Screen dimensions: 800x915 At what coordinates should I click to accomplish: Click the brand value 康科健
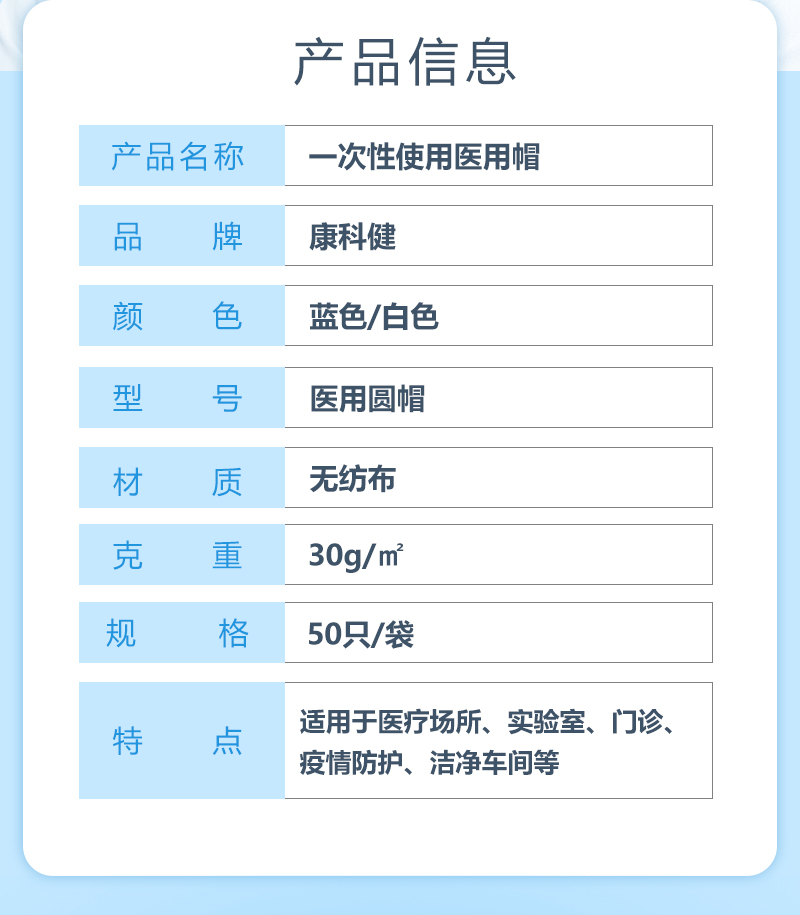[x=353, y=237]
